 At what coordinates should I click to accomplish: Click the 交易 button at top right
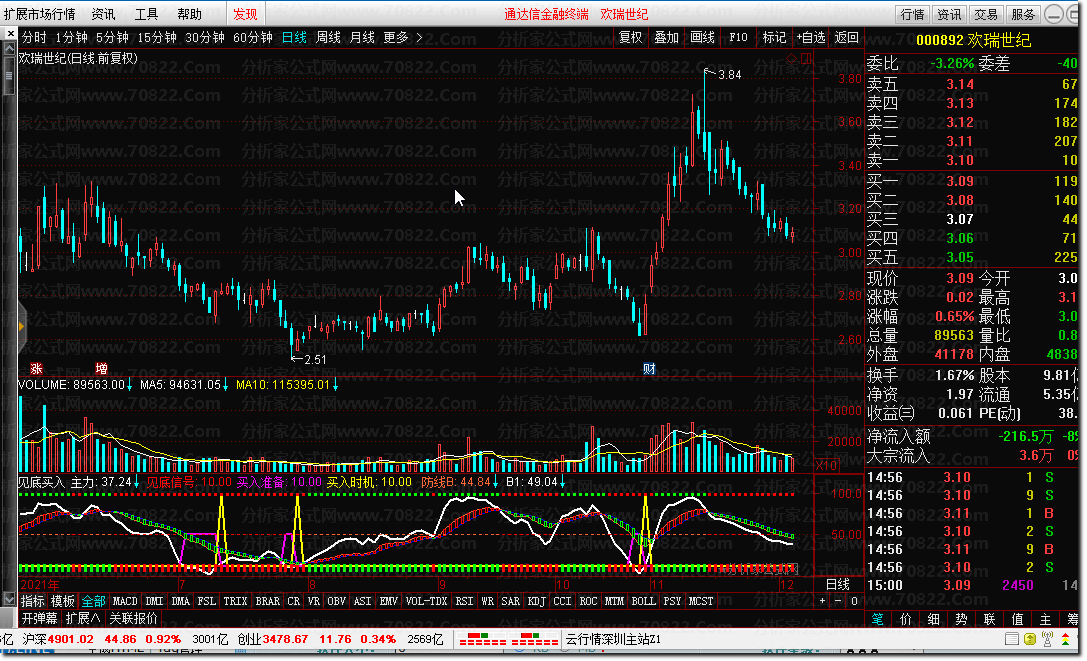986,14
